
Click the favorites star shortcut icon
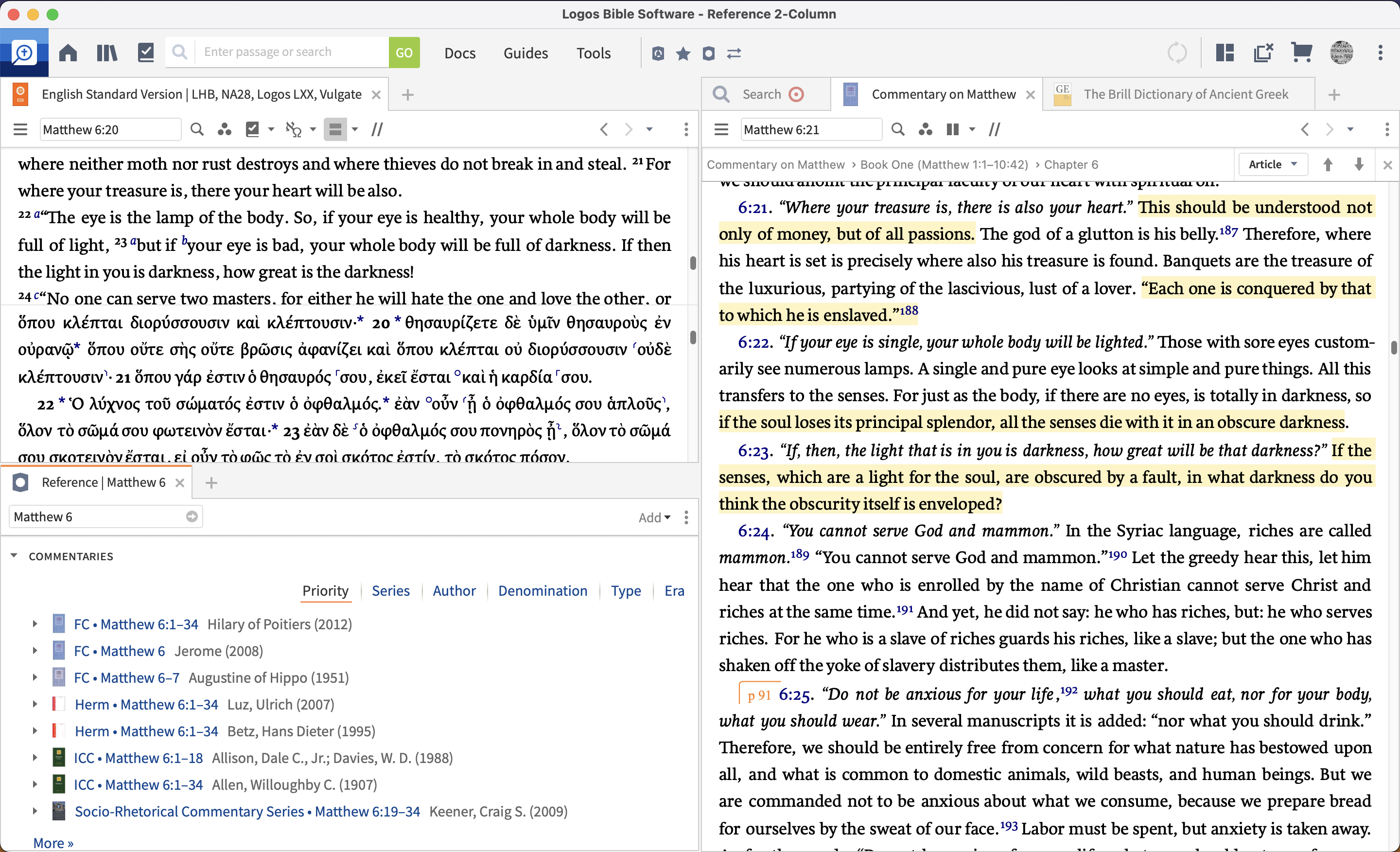pos(683,53)
